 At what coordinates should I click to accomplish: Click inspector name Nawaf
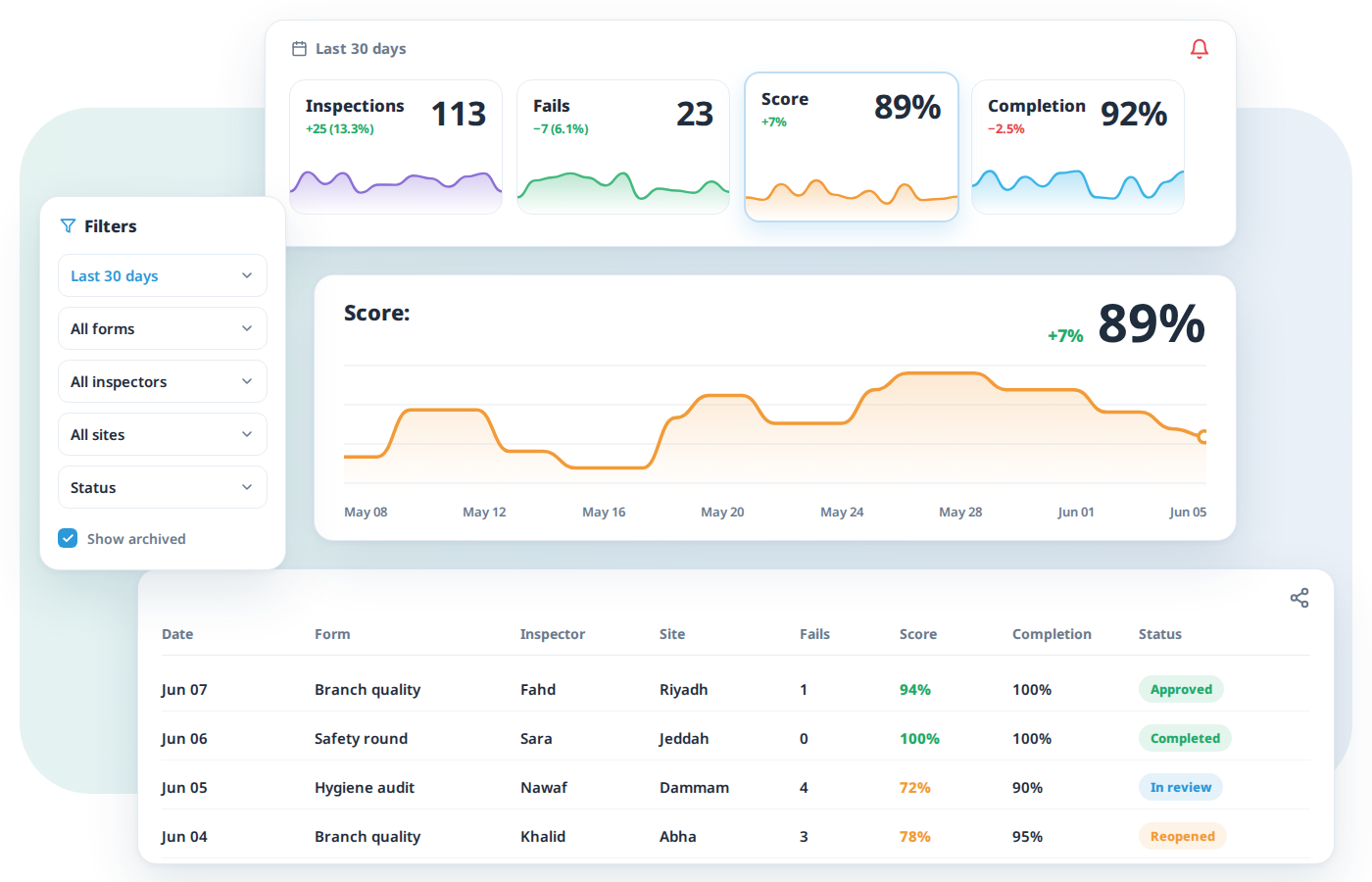[544, 788]
